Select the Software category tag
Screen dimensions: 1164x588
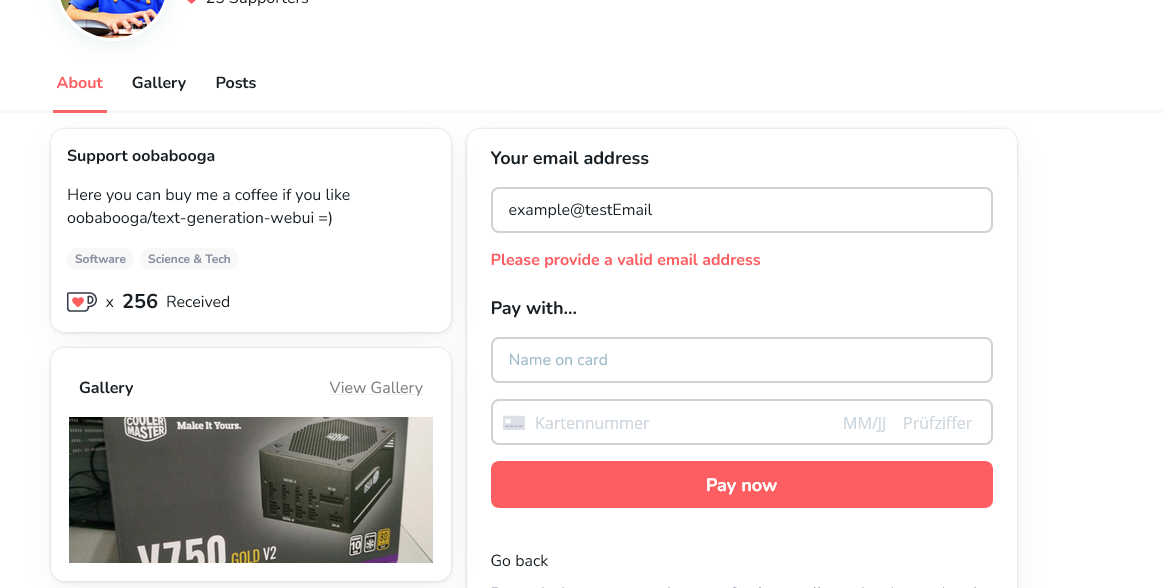click(x=100, y=258)
